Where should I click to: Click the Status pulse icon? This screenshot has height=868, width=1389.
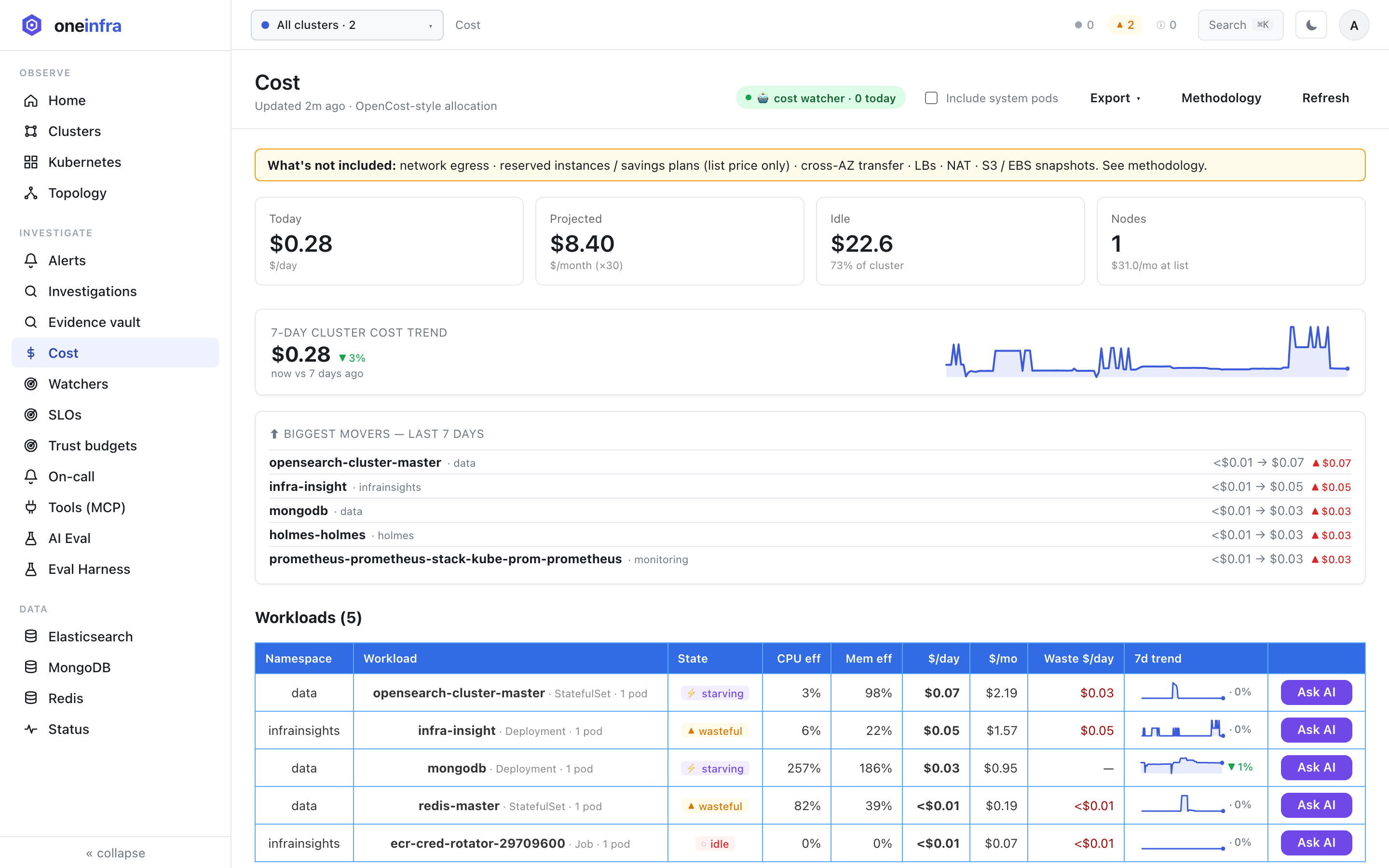click(x=31, y=730)
